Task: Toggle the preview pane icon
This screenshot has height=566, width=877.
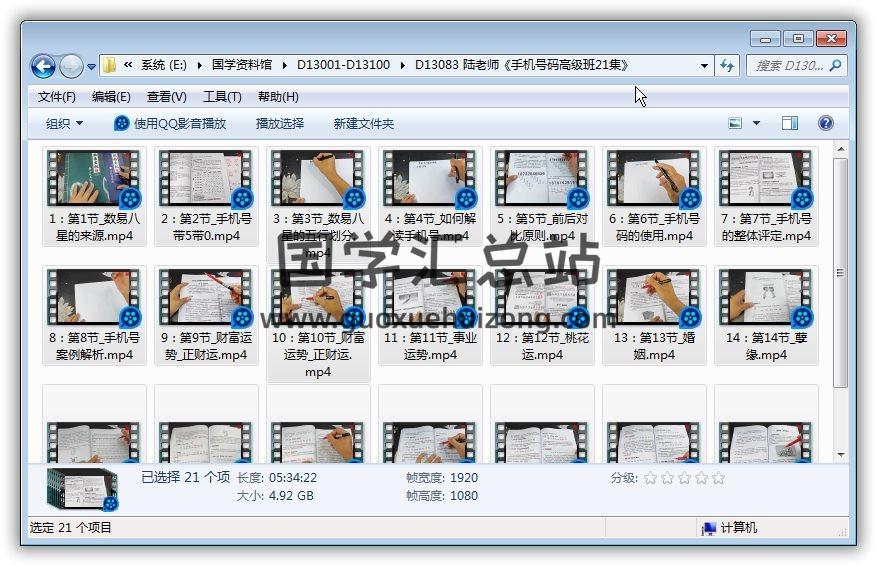Action: [x=790, y=123]
